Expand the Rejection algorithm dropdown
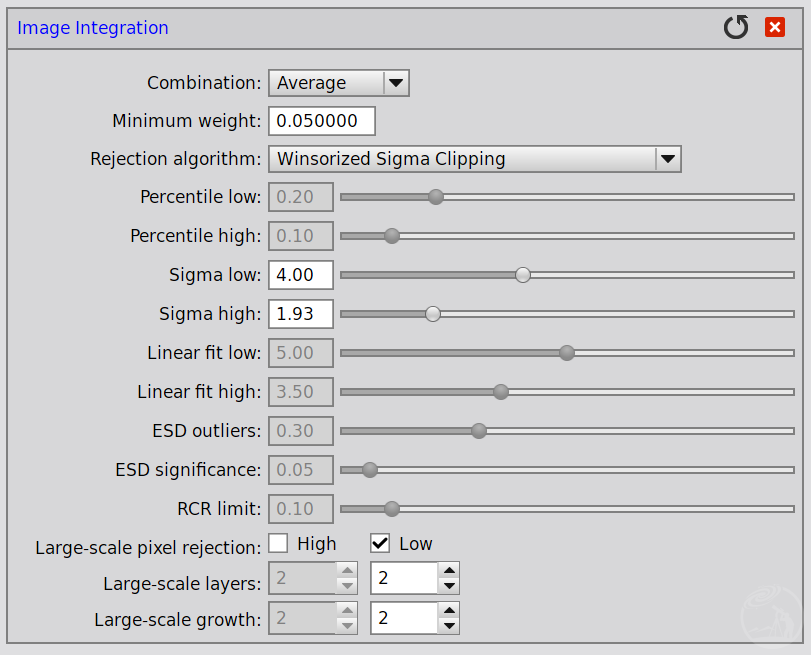This screenshot has width=811, height=655. pos(668,158)
